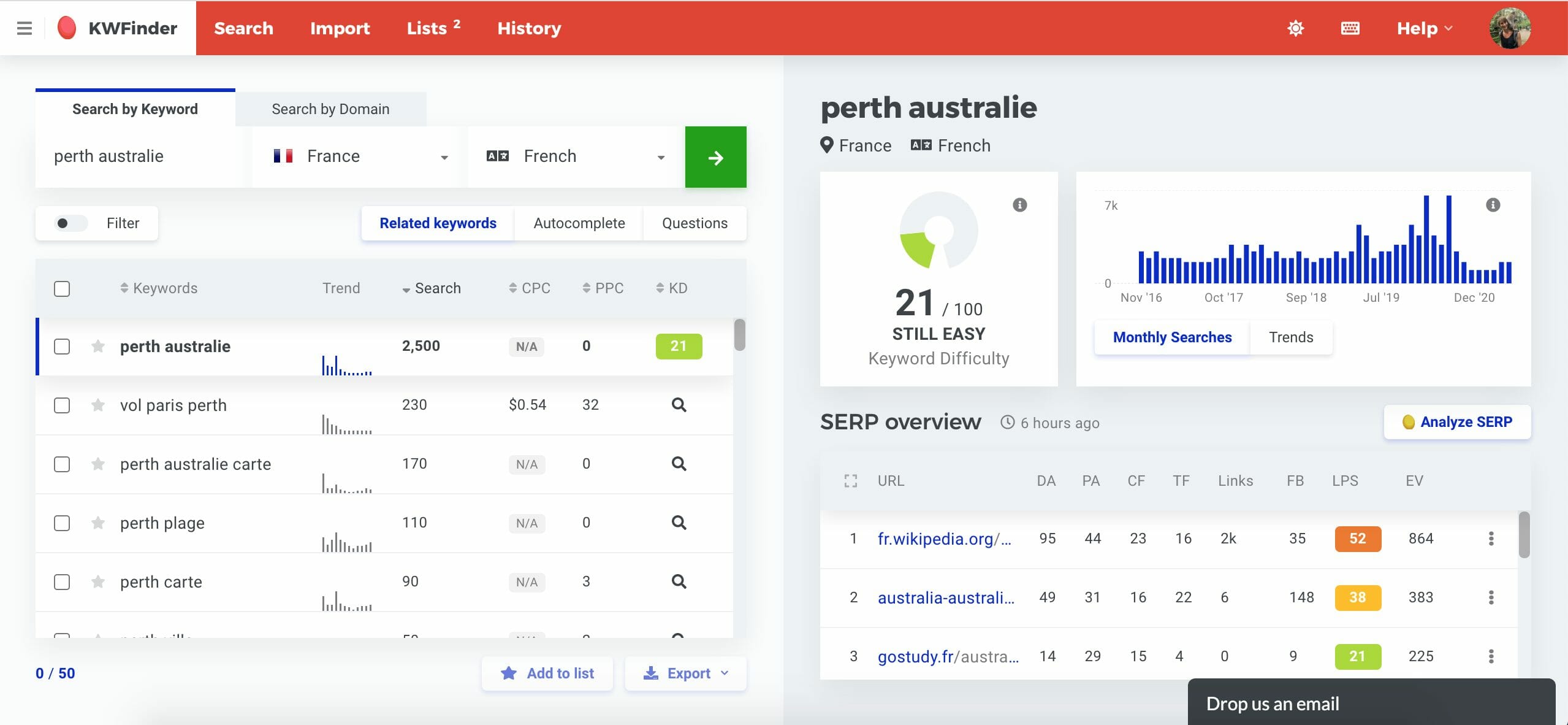Image resolution: width=1568 pixels, height=725 pixels.
Task: Click Keyword Difficulty info icon
Action: [1019, 205]
